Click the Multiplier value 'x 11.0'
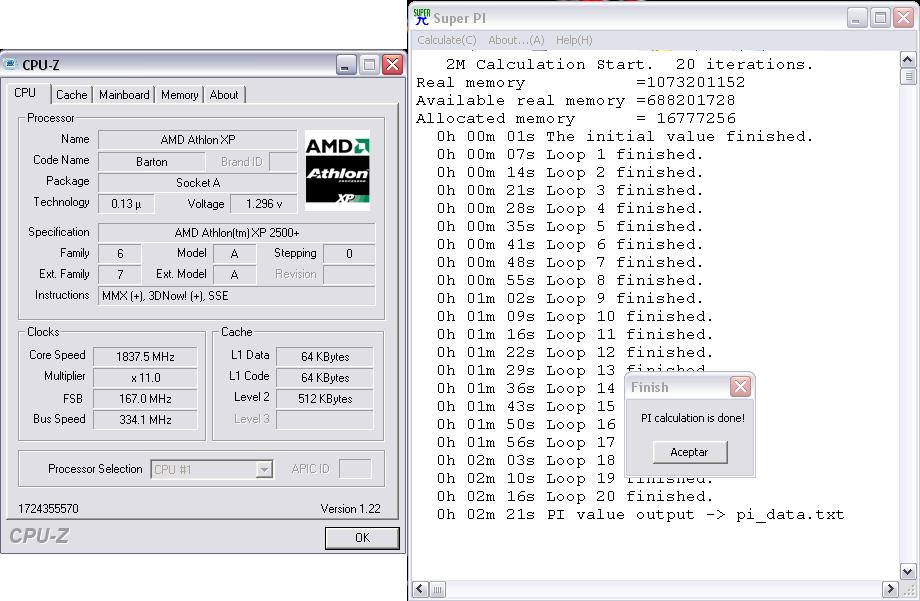The width and height of the screenshot is (920, 601). click(145, 377)
